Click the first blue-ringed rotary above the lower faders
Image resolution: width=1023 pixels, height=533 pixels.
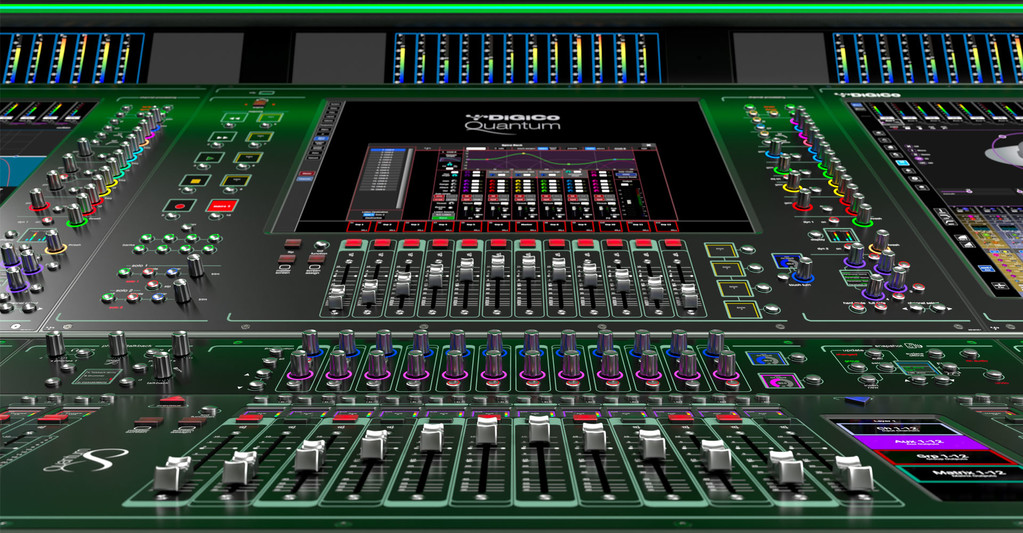[311, 342]
